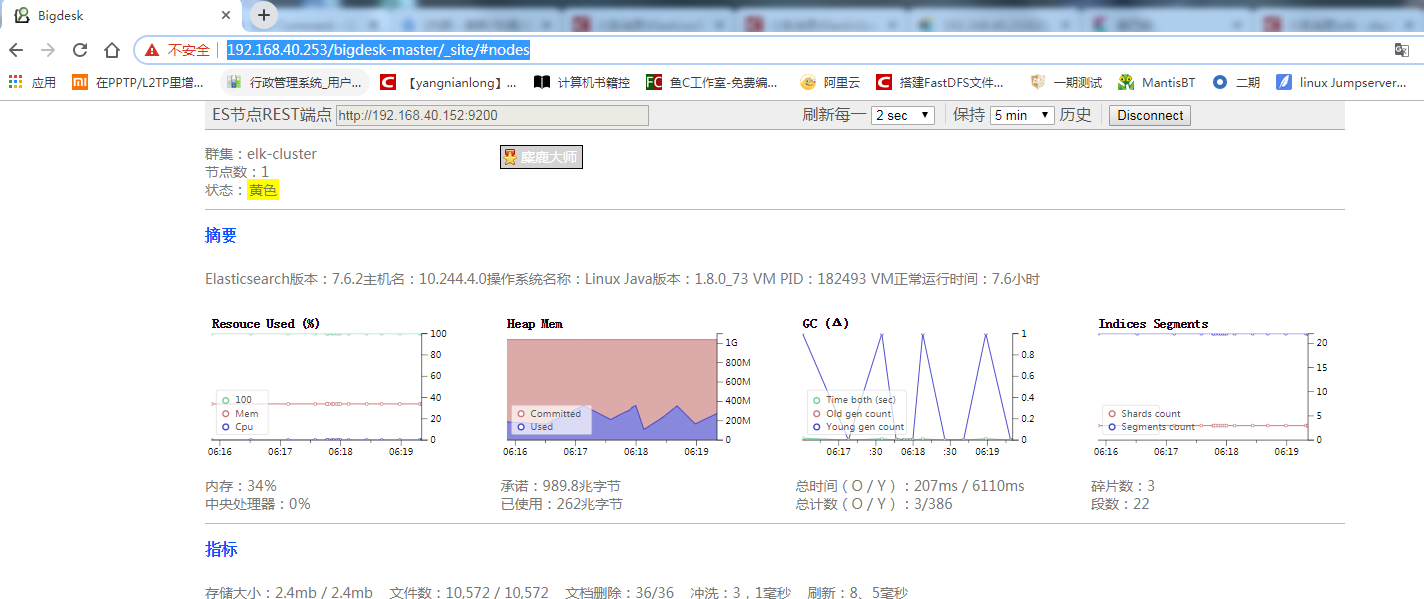Open the 计算机书籍控 bookmark
1424x599 pixels.
[x=582, y=83]
